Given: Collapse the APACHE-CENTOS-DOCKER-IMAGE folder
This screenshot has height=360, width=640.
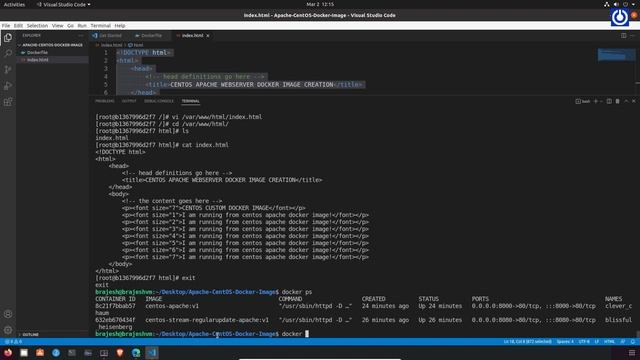Looking at the screenshot, I should (x=51, y=45).
